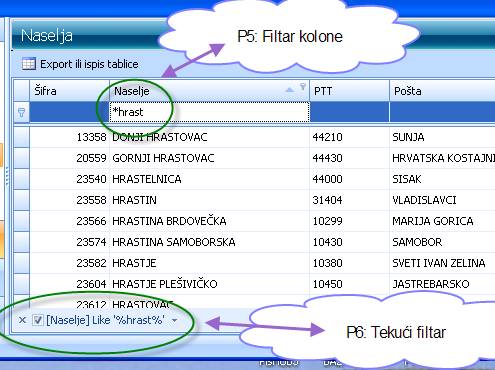Click PTT cell 10430
The width and height of the screenshot is (495, 370).
pos(349,242)
